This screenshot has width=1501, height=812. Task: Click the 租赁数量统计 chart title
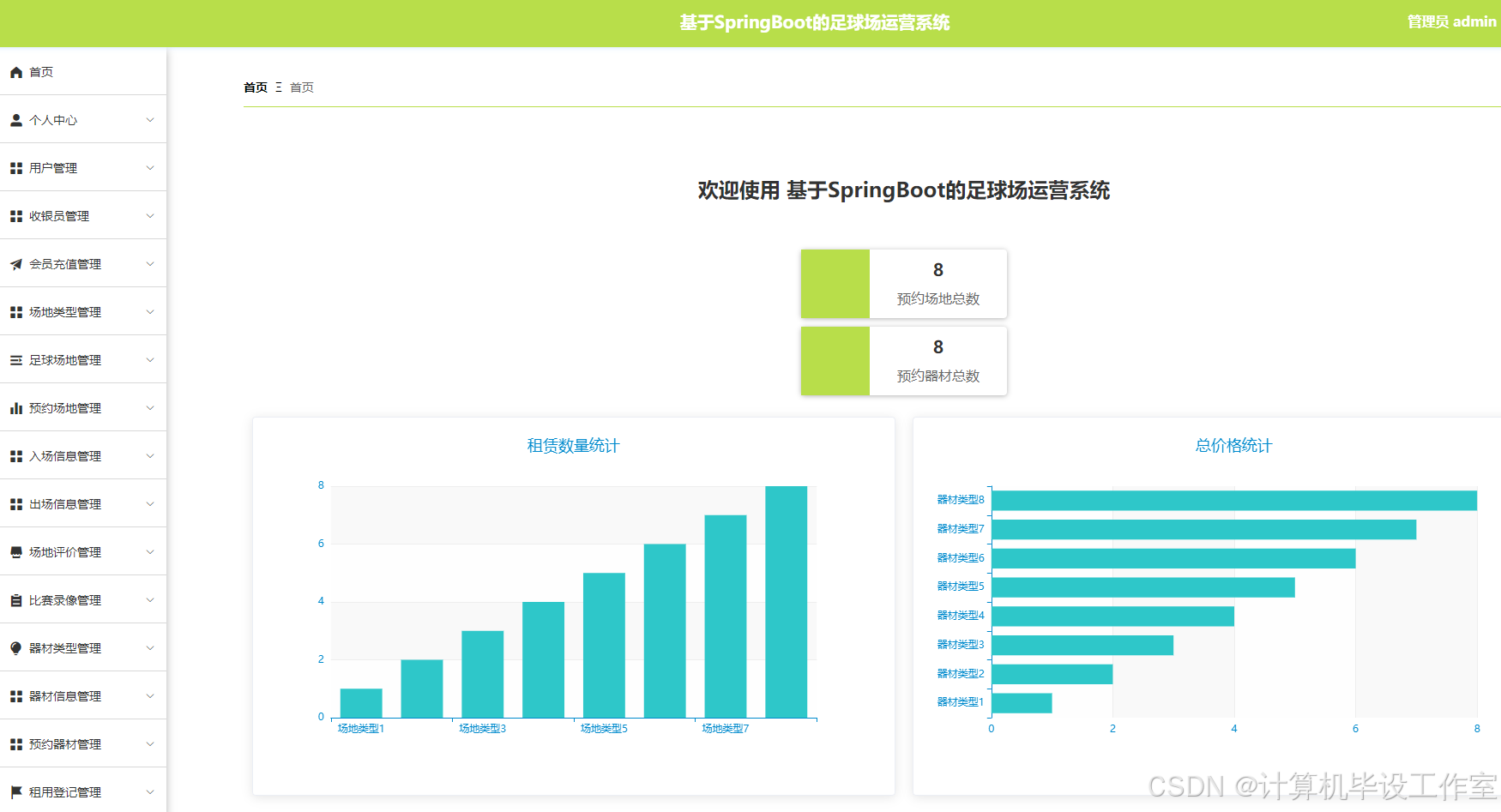(573, 446)
